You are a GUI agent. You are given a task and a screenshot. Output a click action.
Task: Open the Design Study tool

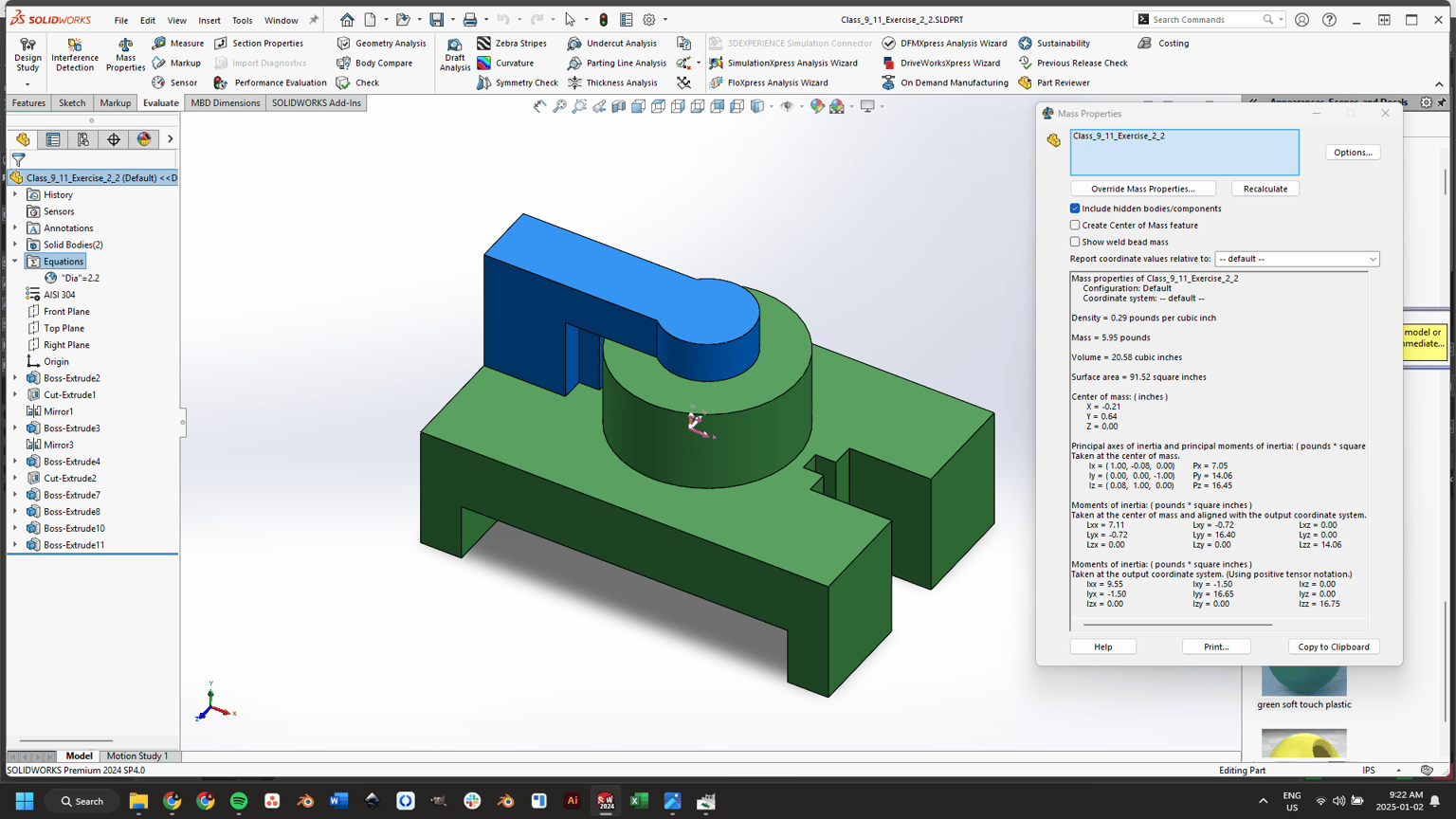coord(27,55)
